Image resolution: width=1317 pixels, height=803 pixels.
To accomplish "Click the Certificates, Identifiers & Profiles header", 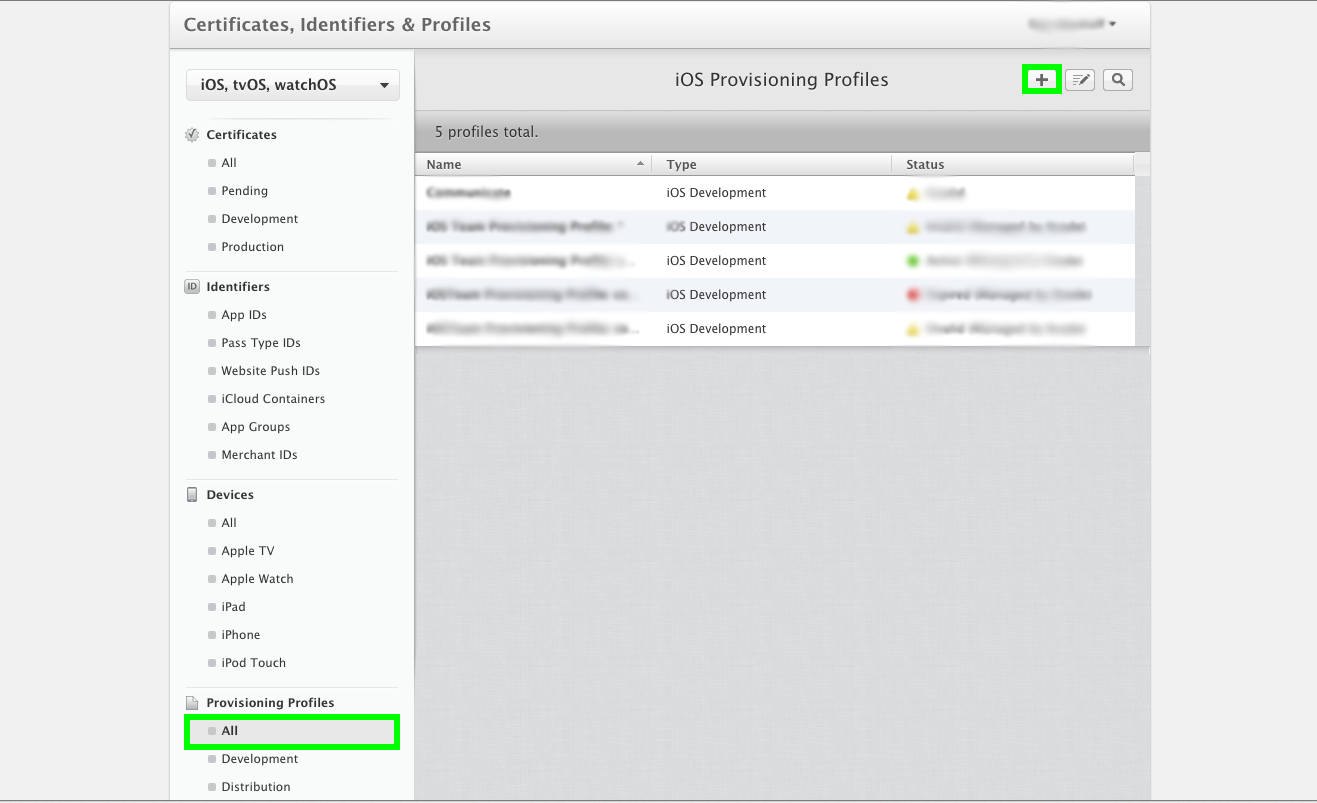I will click(337, 25).
